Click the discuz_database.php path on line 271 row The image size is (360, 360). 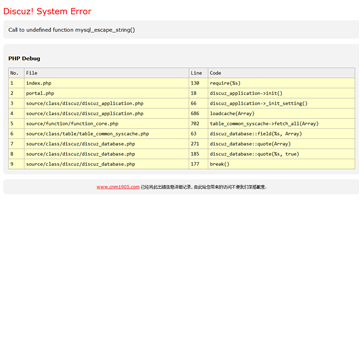point(107,144)
